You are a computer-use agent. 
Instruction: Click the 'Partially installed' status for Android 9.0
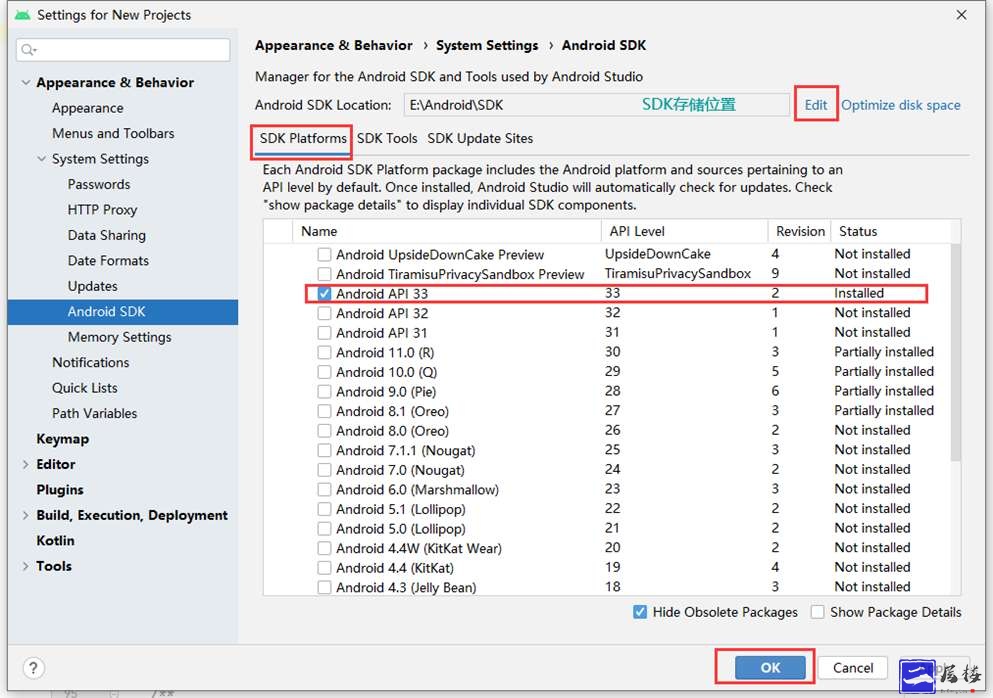point(884,391)
